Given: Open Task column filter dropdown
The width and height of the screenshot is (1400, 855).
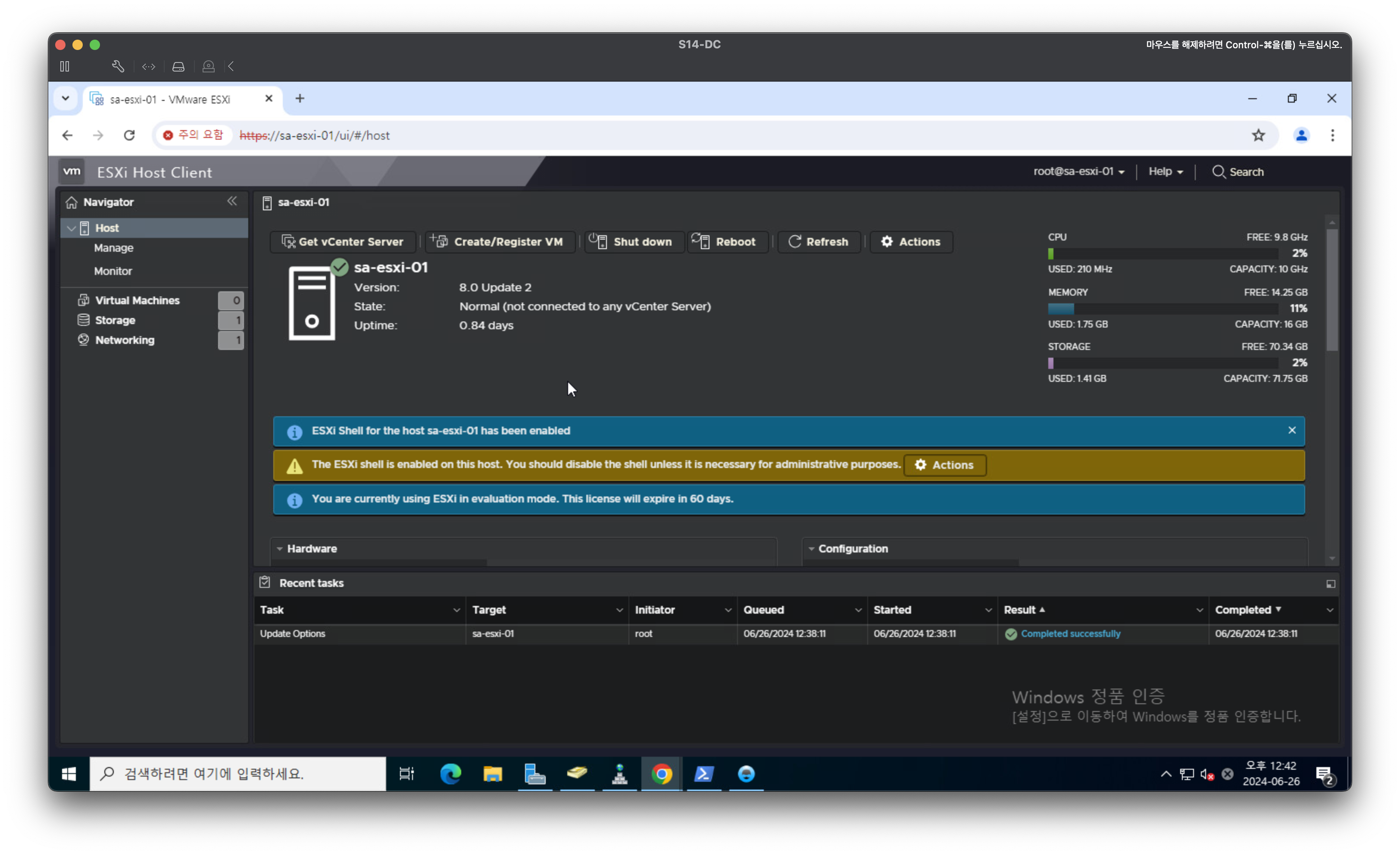Looking at the screenshot, I should point(456,610).
